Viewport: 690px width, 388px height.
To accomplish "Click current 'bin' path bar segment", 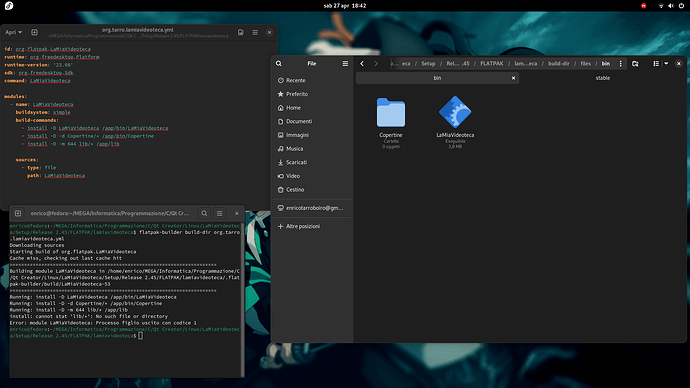I will click(x=606, y=63).
